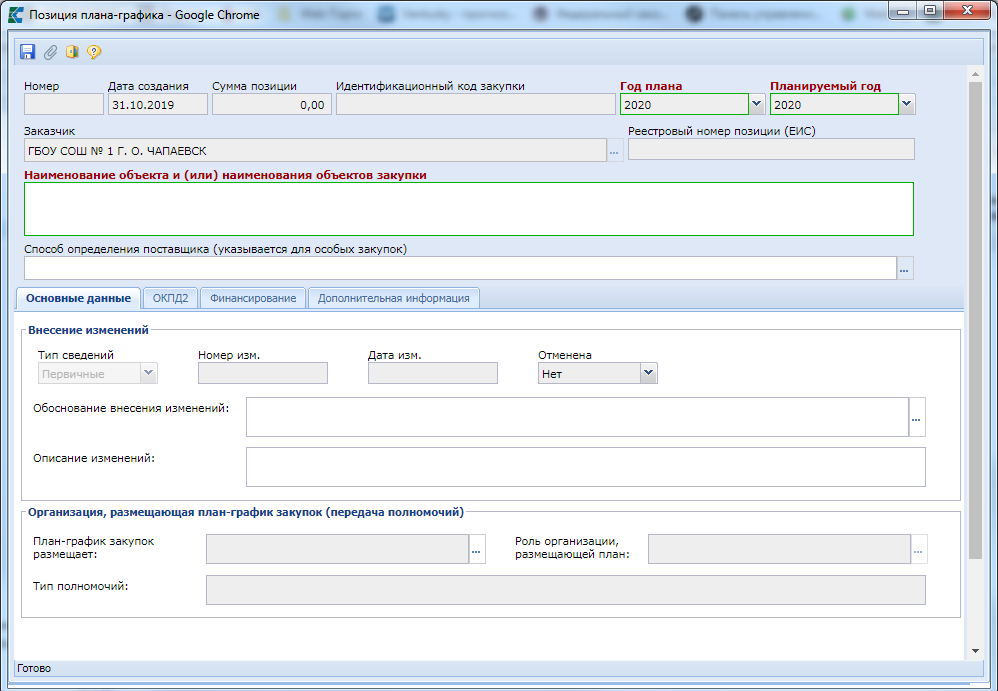Switch to the Финансирование tab
The image size is (998, 691).
point(253,298)
